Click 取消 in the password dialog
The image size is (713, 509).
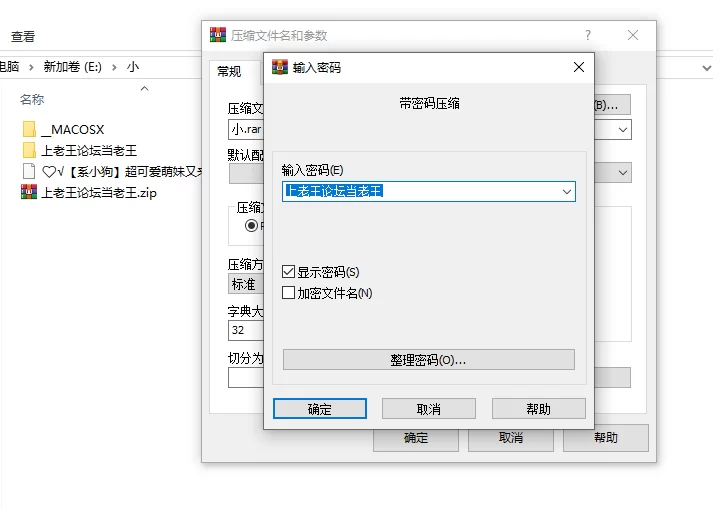pos(429,408)
